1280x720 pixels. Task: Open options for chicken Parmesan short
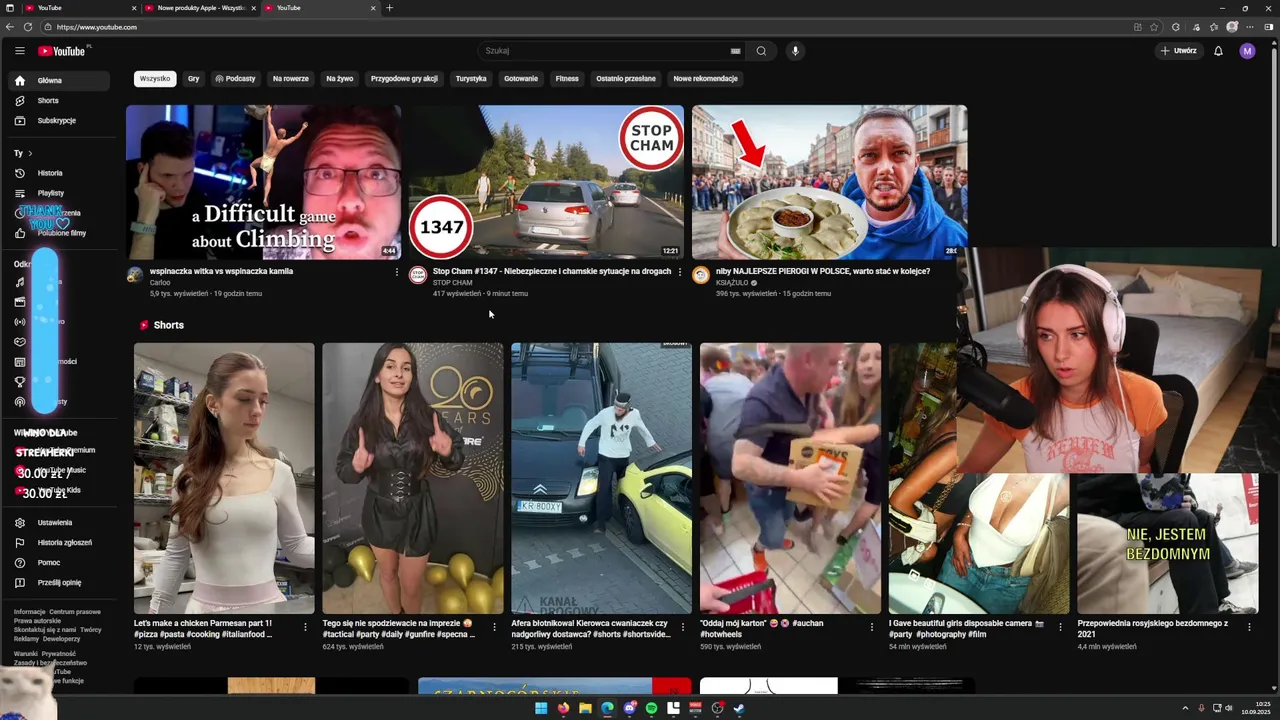point(305,627)
